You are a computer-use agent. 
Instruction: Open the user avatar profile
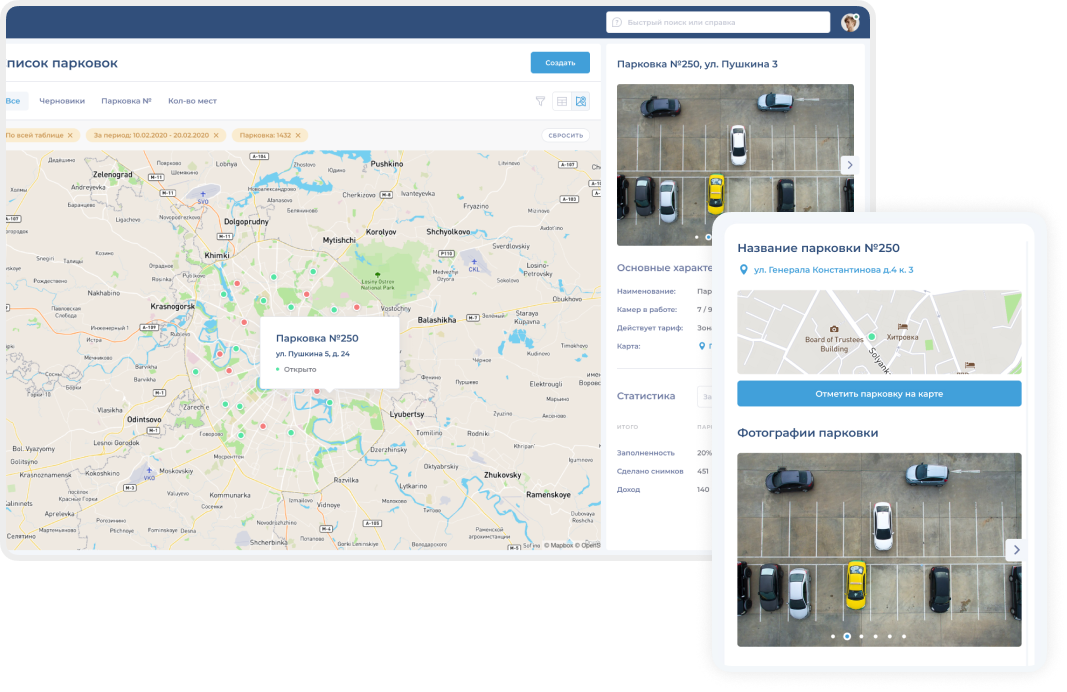[x=850, y=22]
